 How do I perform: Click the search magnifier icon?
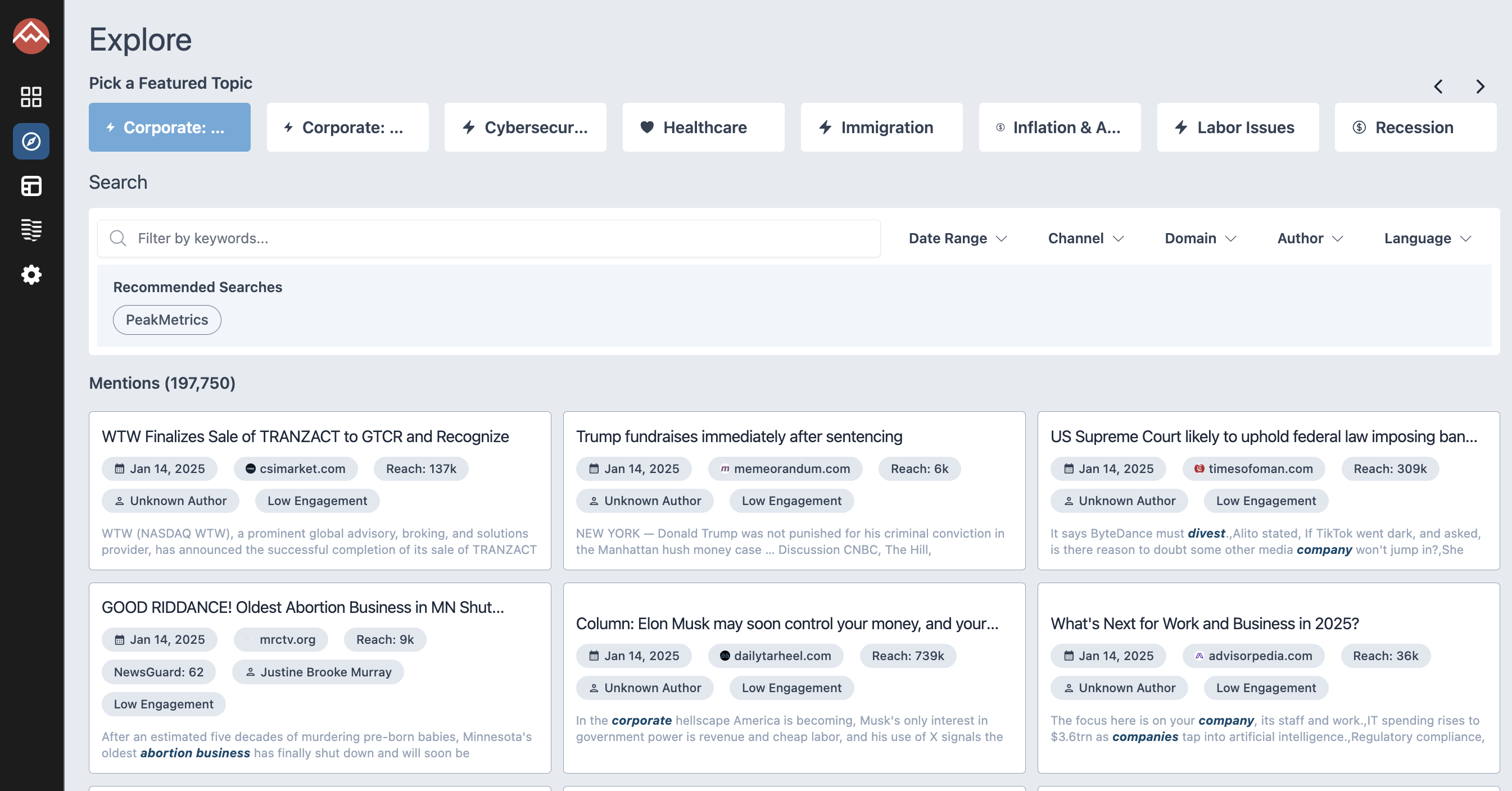pos(118,238)
